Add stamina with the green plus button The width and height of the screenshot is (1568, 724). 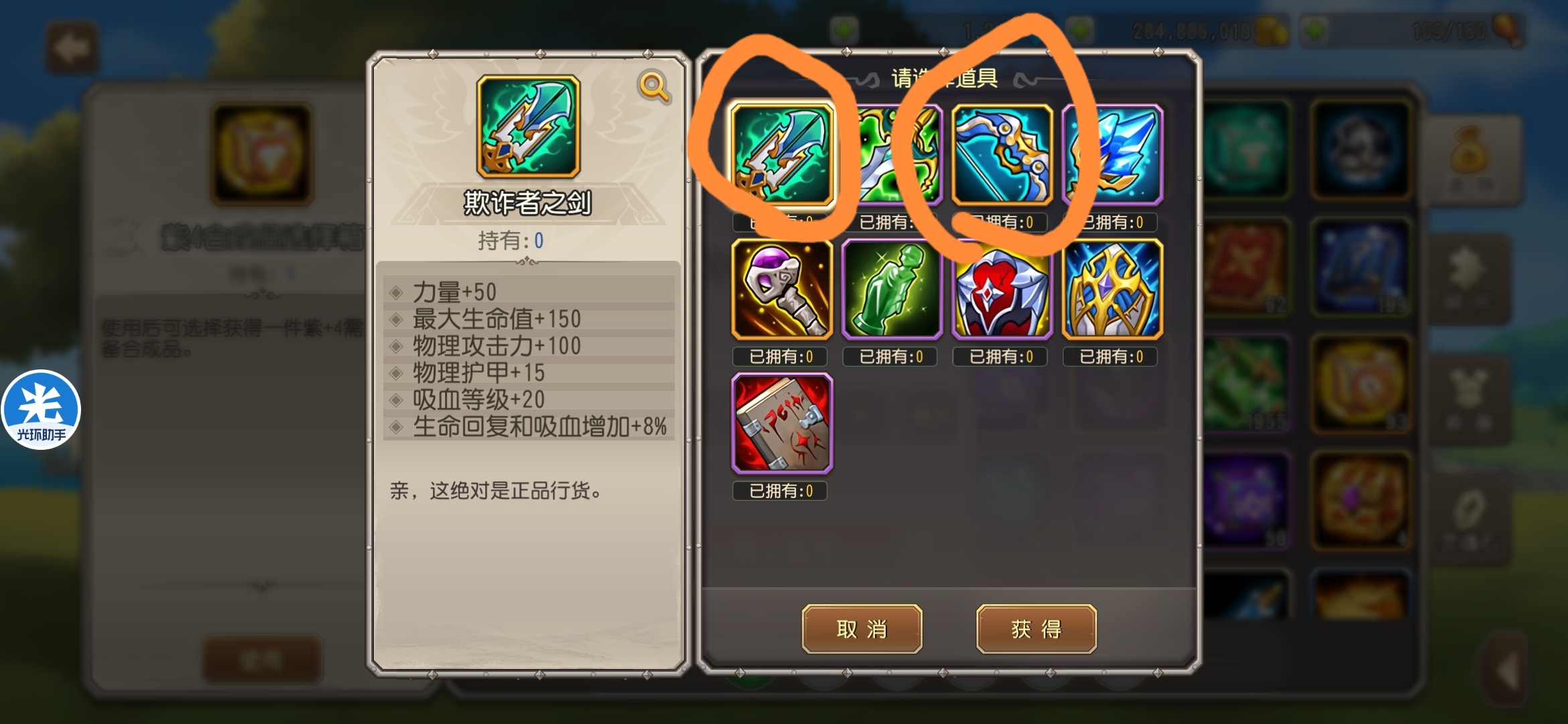pos(1315,30)
